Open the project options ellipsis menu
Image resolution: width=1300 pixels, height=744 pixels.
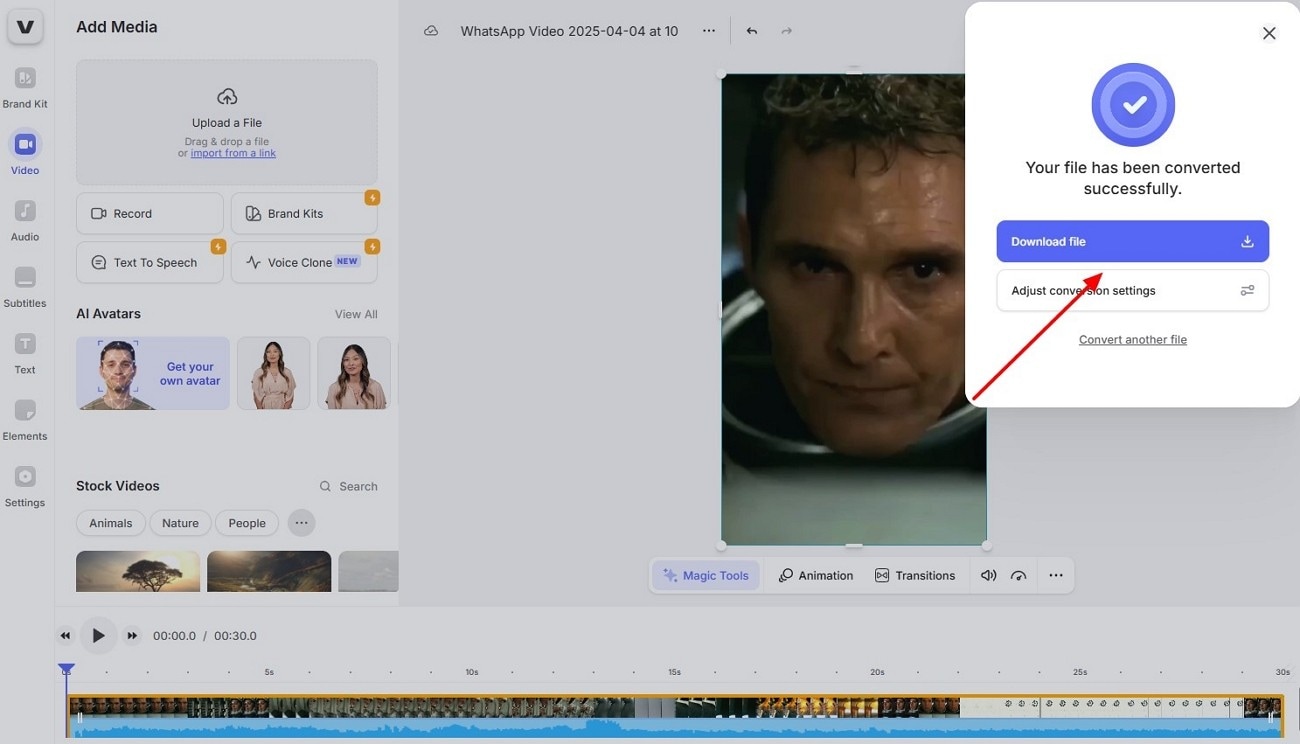(x=709, y=31)
